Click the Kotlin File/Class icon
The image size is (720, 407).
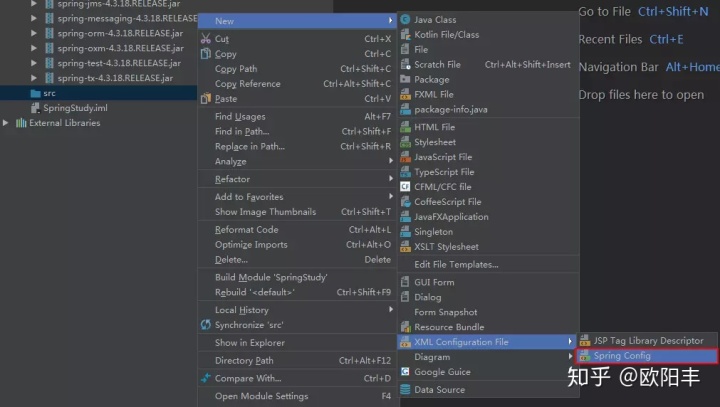(405, 34)
